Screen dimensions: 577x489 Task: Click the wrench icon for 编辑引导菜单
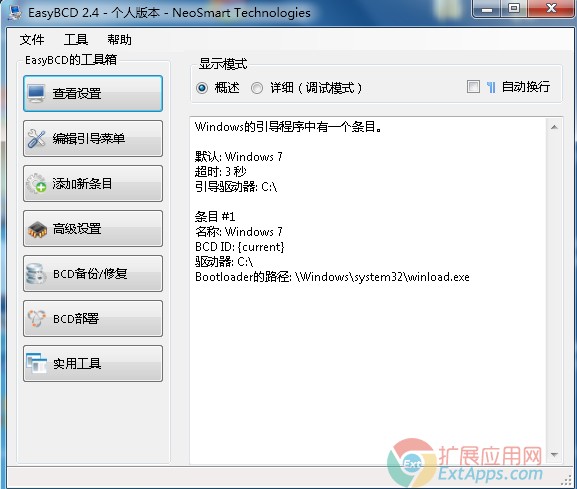click(x=36, y=139)
